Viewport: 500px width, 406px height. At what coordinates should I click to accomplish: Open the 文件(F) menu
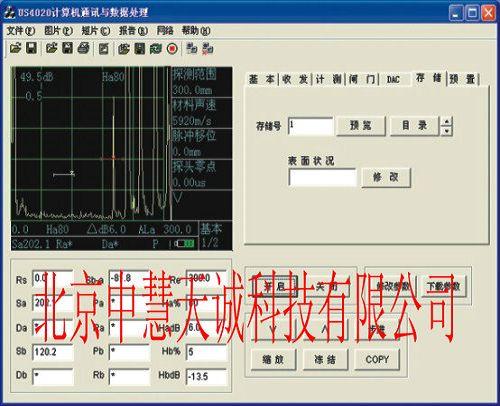[21, 31]
